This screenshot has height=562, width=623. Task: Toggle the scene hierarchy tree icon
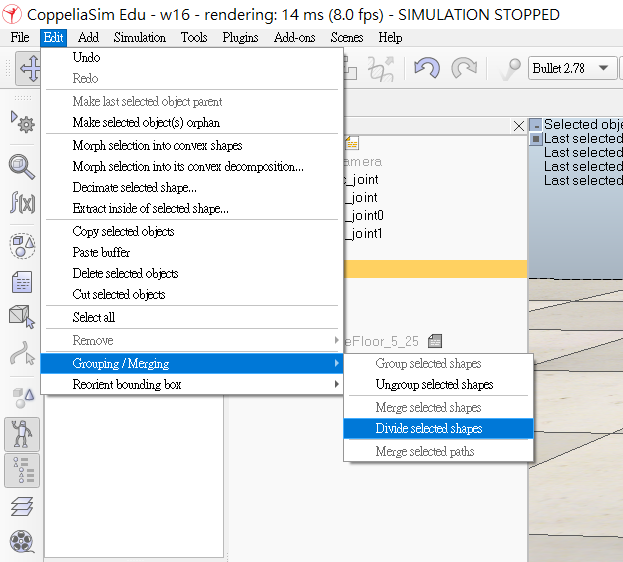click(x=22, y=470)
